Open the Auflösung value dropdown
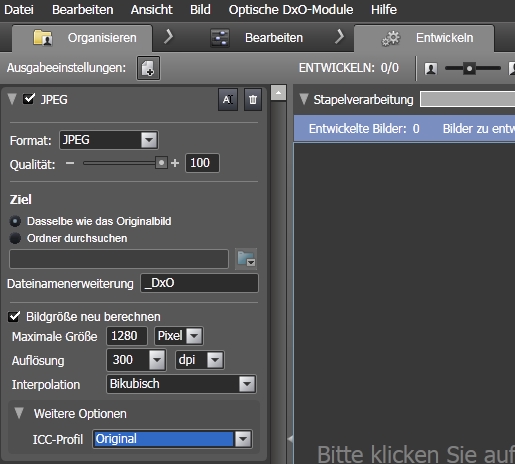Image resolution: width=515 pixels, height=464 pixels. tap(157, 360)
